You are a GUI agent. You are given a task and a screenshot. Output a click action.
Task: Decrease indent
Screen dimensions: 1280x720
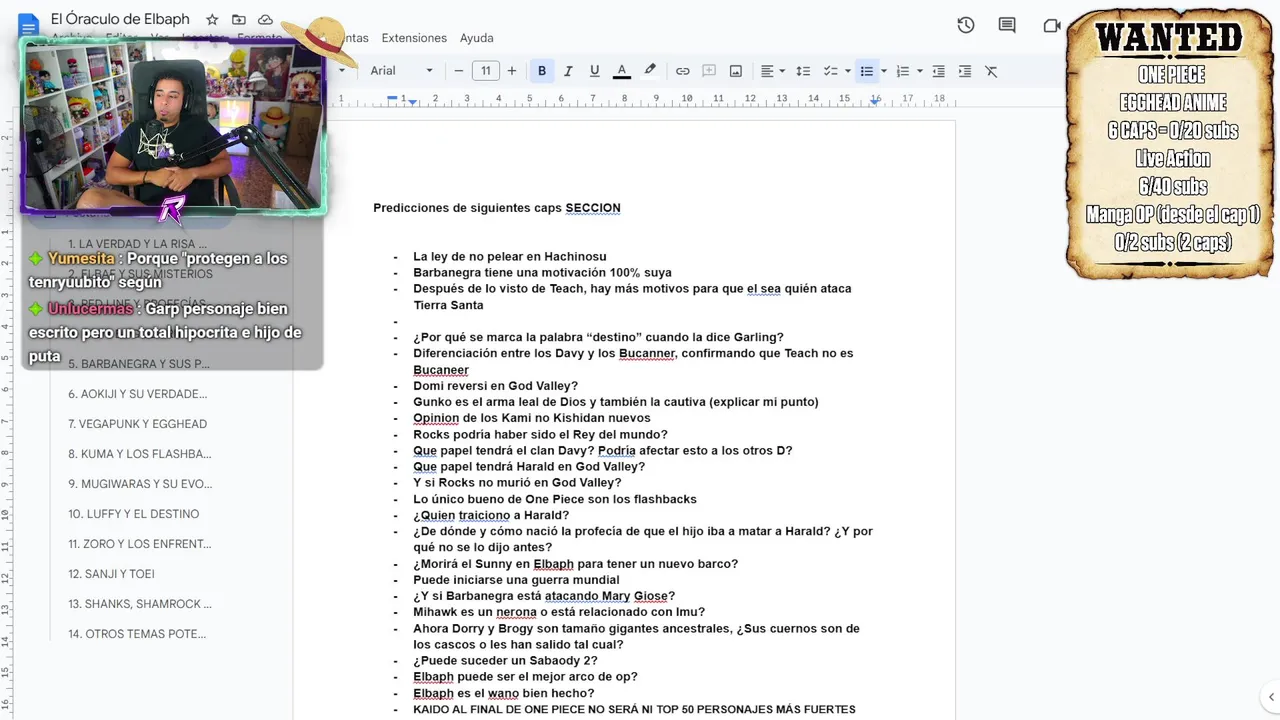(x=938, y=71)
